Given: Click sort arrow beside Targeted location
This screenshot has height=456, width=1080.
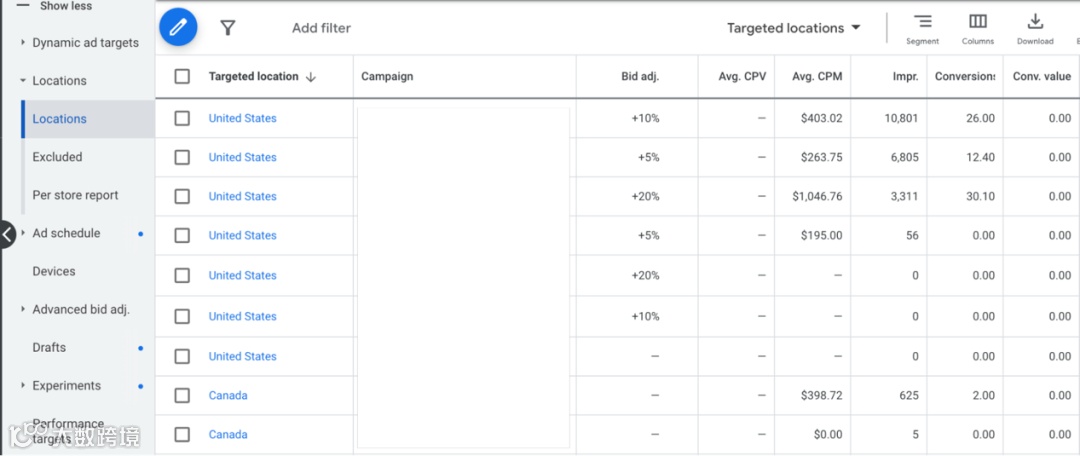Looking at the screenshot, I should 311,77.
